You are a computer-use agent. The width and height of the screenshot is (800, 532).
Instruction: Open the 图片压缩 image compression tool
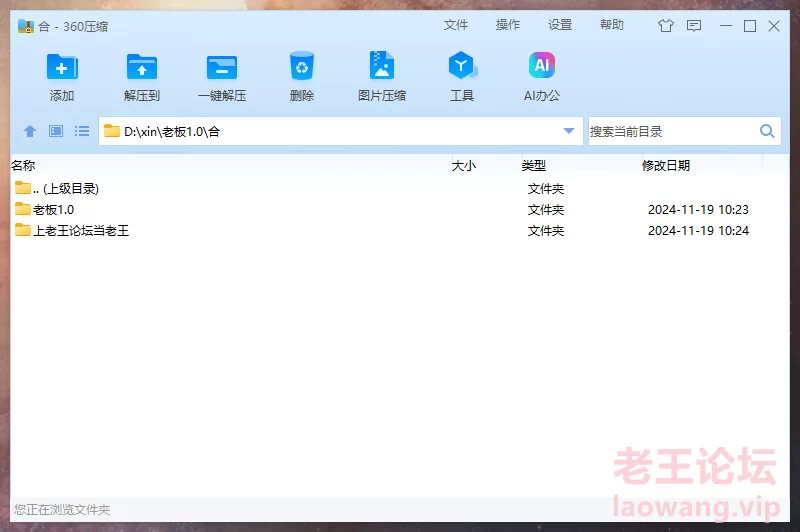(382, 65)
